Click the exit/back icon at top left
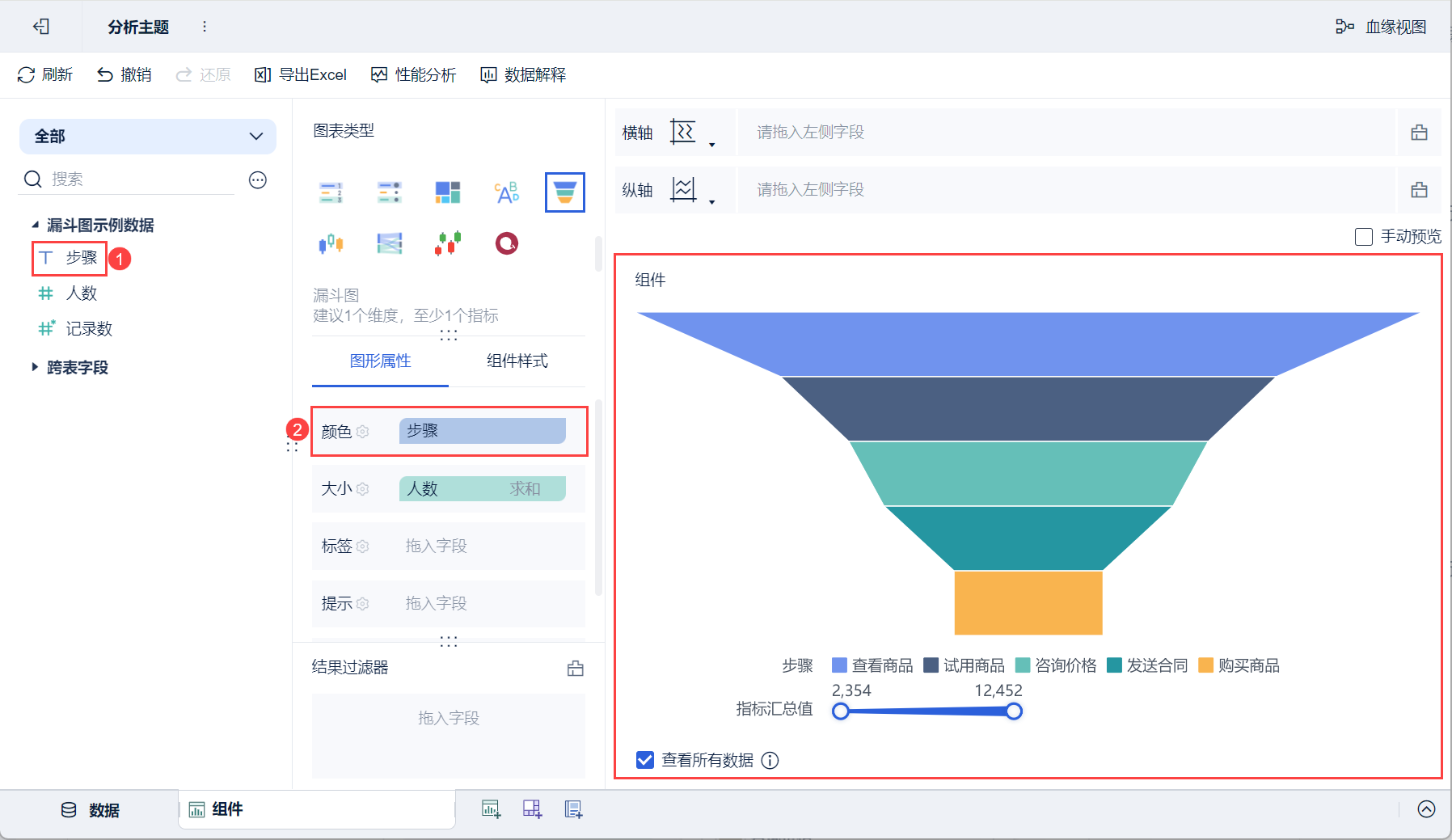Viewport: 1452px width, 840px height. click(x=41, y=27)
